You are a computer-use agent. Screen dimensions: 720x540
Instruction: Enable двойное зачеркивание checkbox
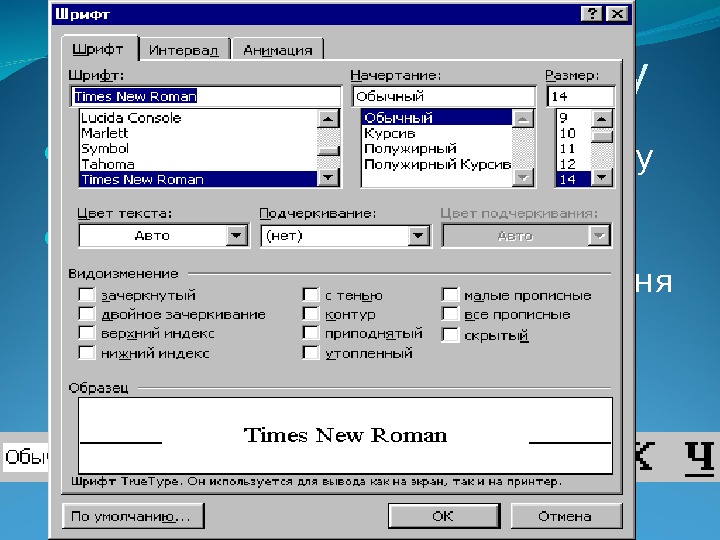point(86,314)
